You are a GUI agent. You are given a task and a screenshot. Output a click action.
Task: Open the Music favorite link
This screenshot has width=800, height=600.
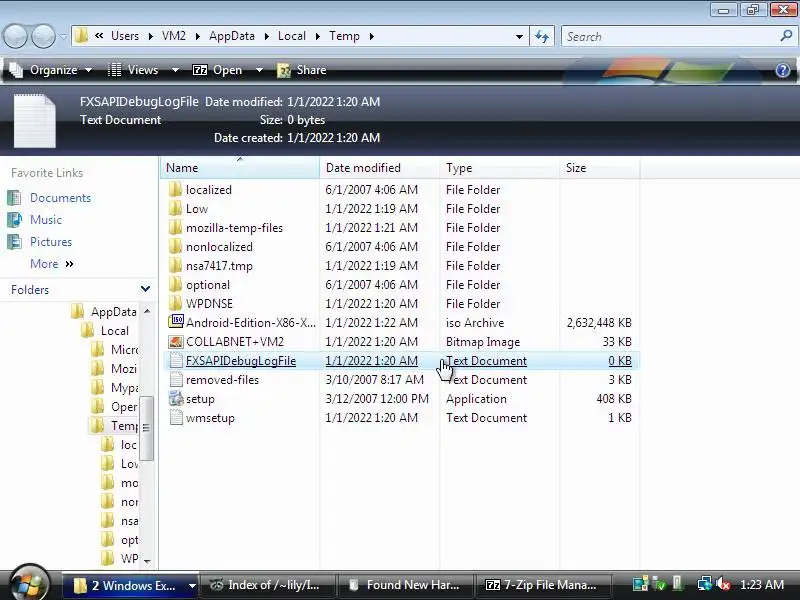(x=46, y=220)
